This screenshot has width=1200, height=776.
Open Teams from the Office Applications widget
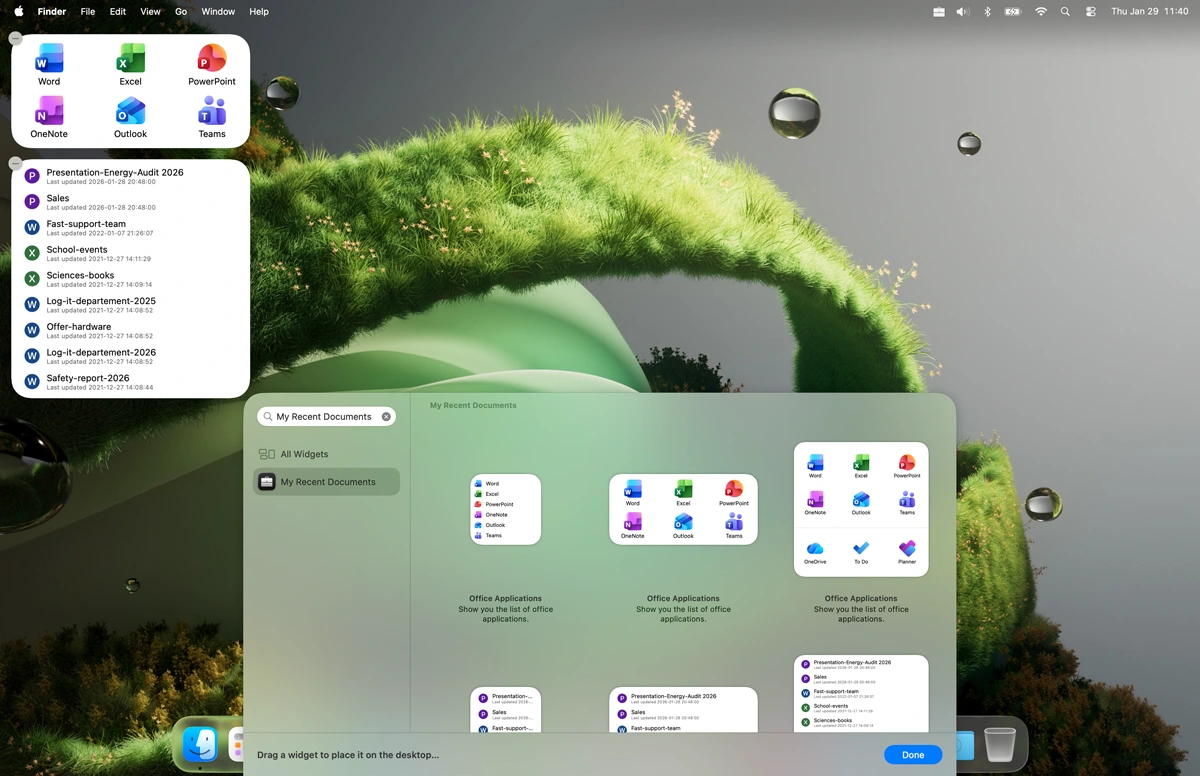click(211, 110)
